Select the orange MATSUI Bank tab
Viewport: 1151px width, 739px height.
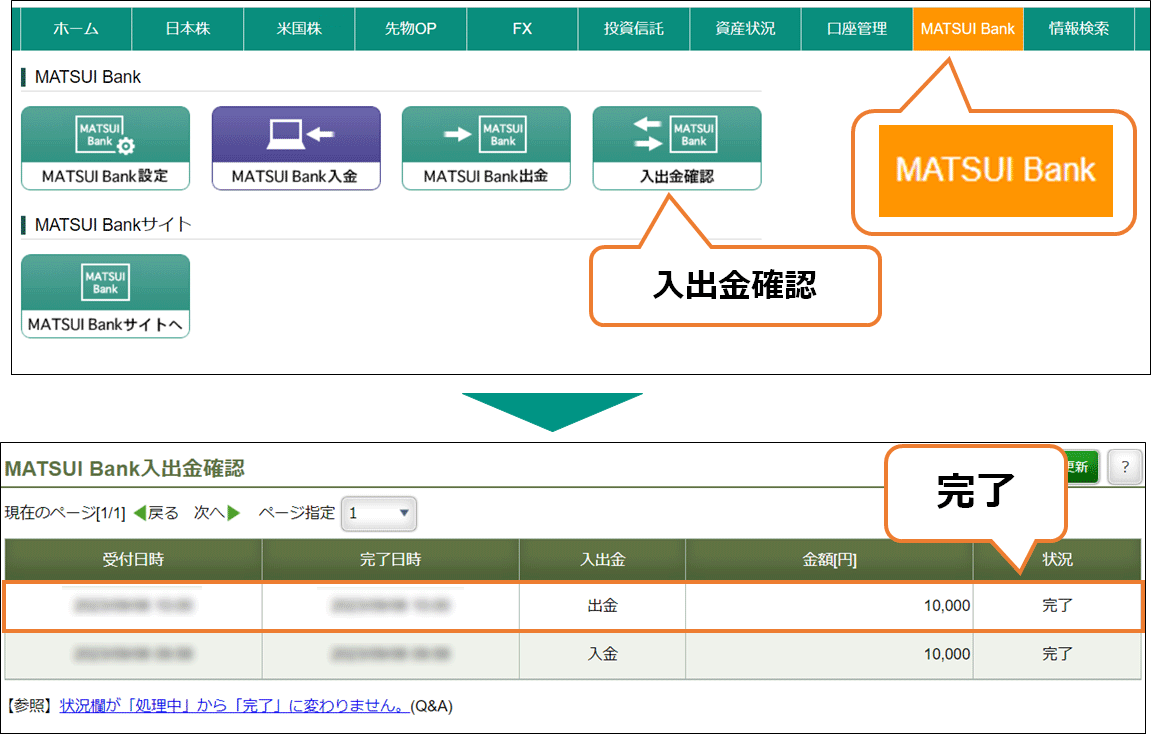pyautogui.click(x=968, y=29)
